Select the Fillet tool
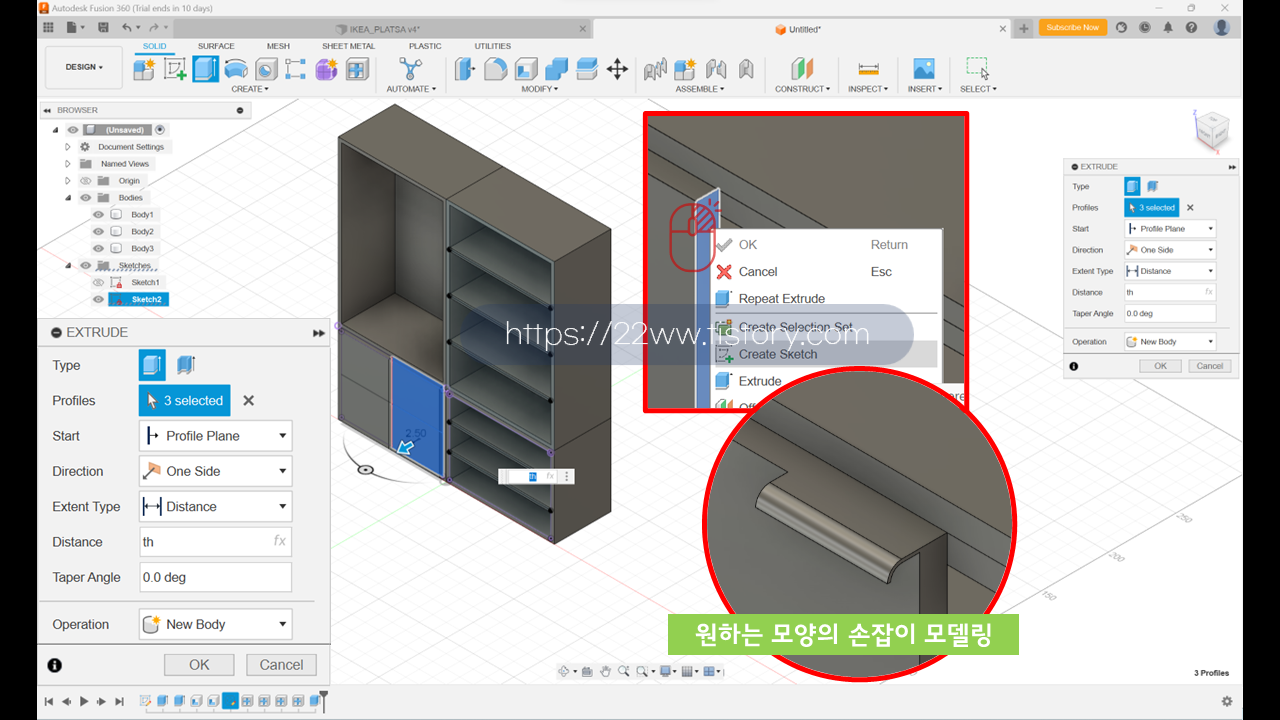The height and width of the screenshot is (720, 1280). pos(495,69)
